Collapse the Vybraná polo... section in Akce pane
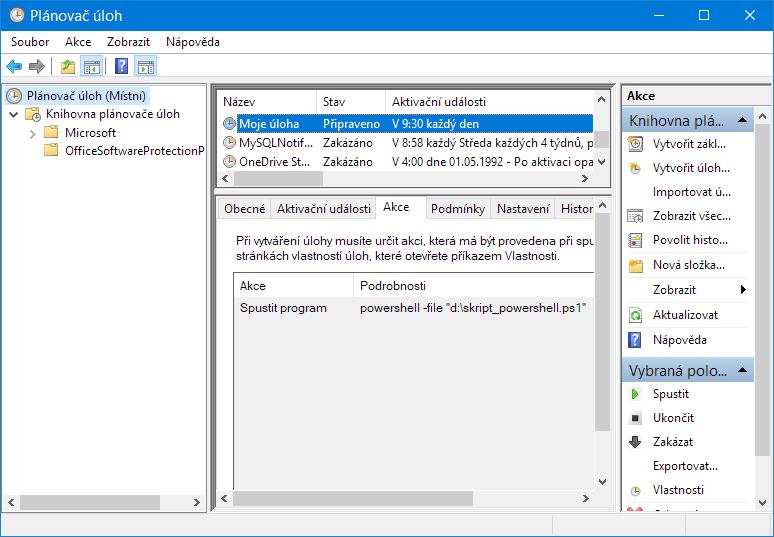The width and height of the screenshot is (774, 537). [742, 370]
